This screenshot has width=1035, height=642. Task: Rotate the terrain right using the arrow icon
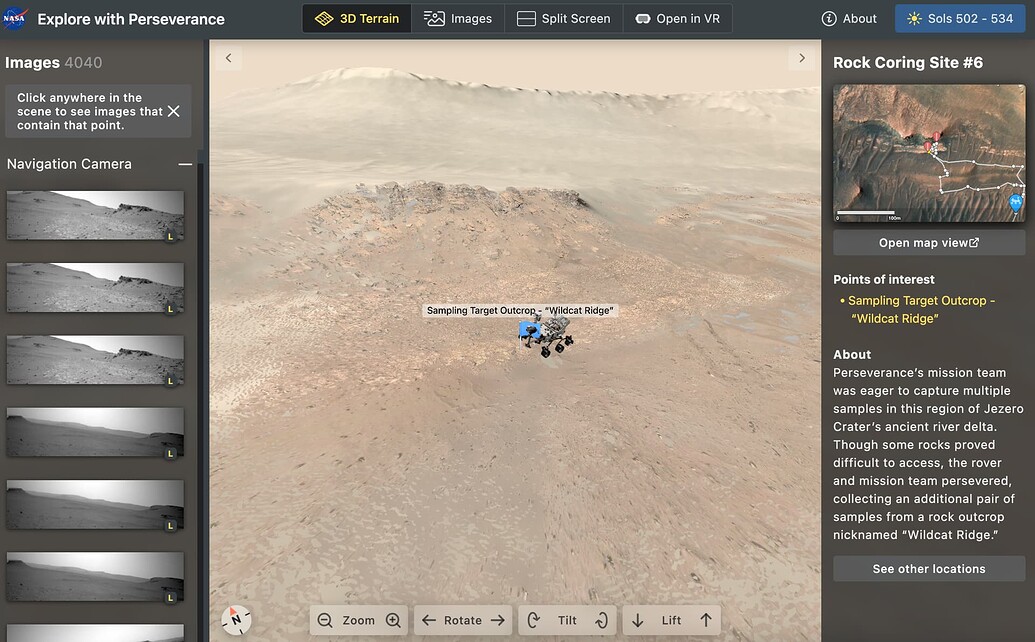click(x=497, y=620)
